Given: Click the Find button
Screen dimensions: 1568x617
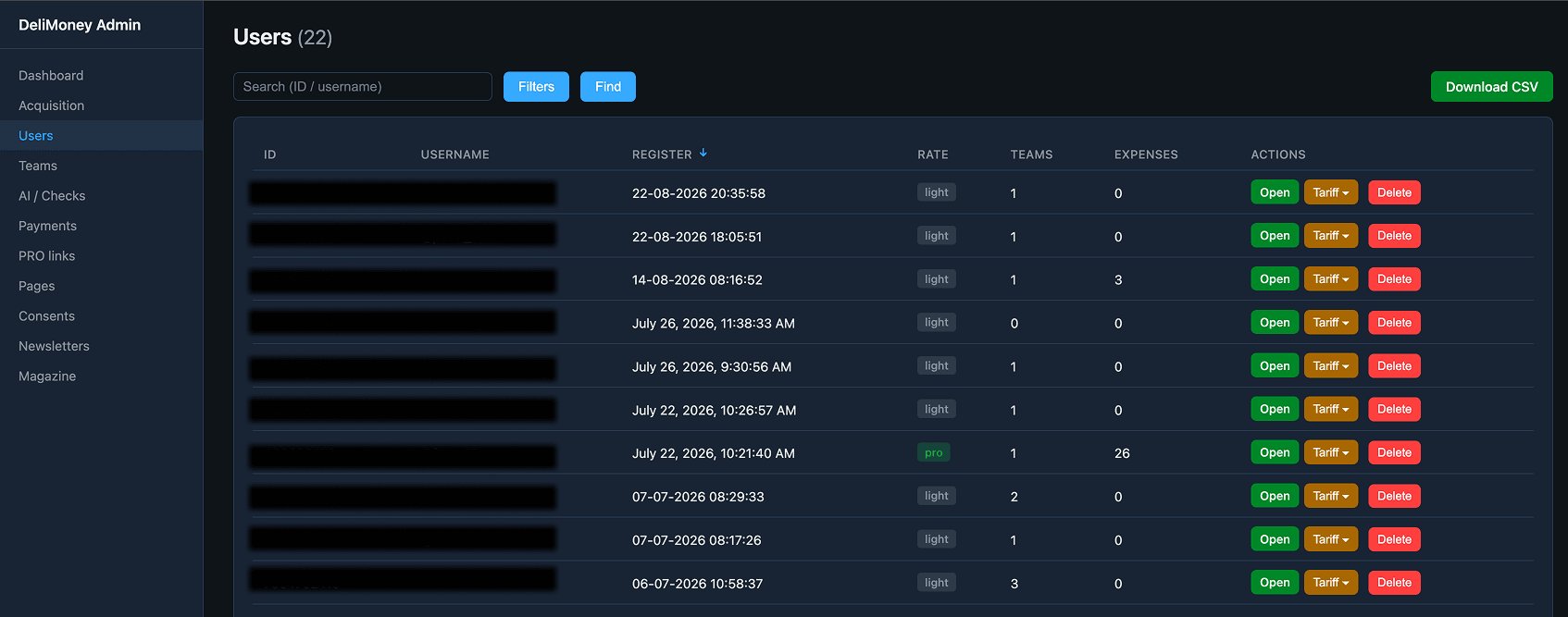Looking at the screenshot, I should point(608,87).
